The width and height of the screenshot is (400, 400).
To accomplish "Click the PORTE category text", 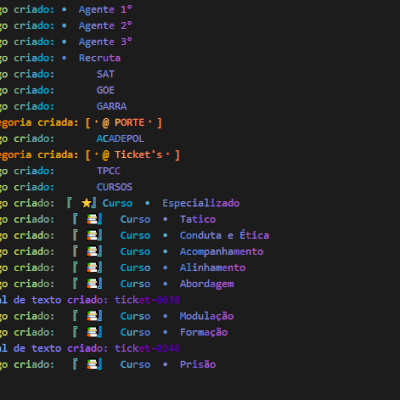I will [x=129, y=123].
